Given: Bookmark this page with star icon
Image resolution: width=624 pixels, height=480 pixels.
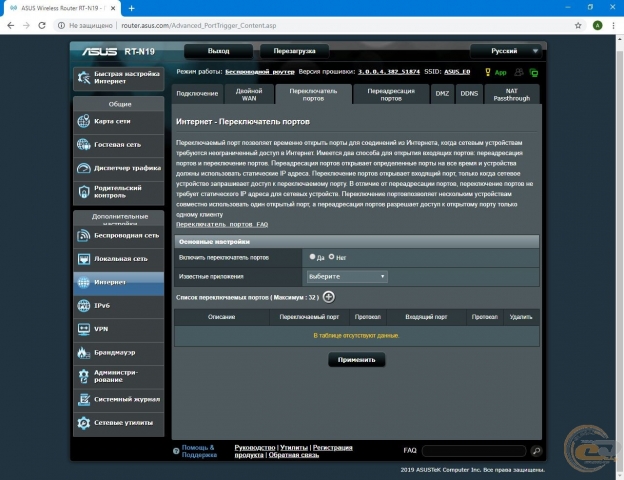Looking at the screenshot, I should 578,25.
